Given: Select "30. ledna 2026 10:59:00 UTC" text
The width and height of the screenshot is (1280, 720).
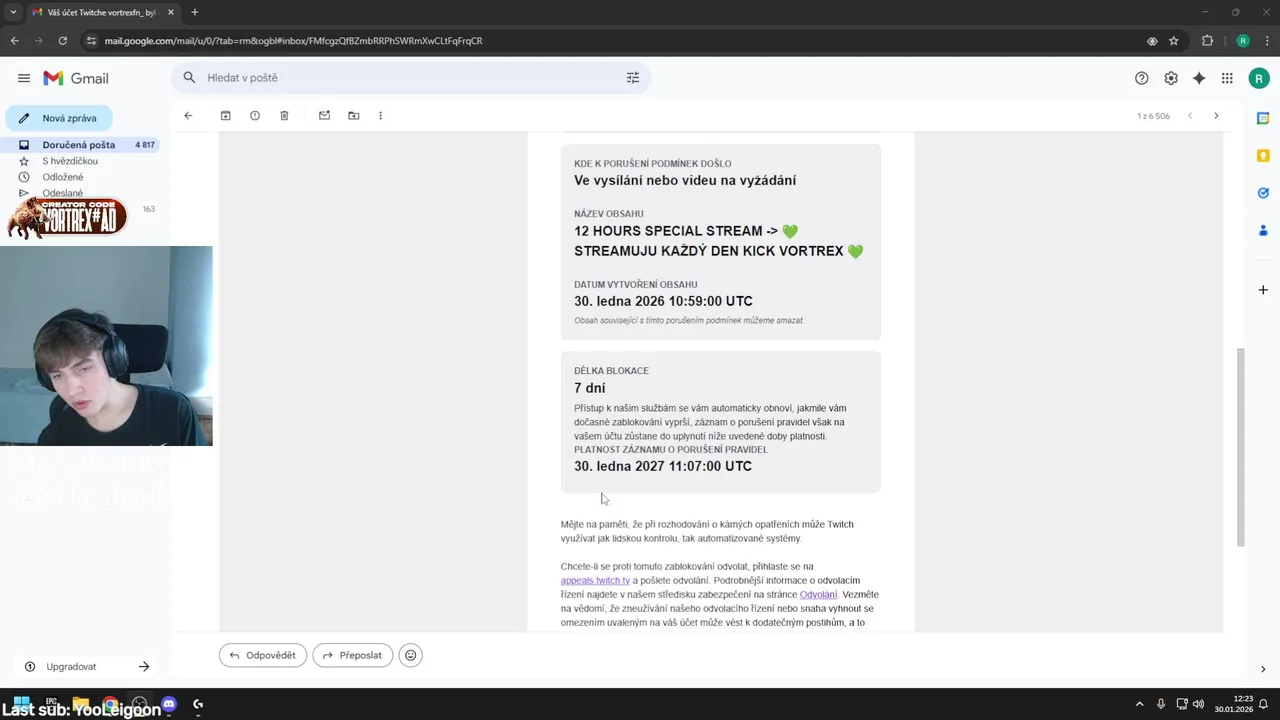Looking at the screenshot, I should coord(663,301).
